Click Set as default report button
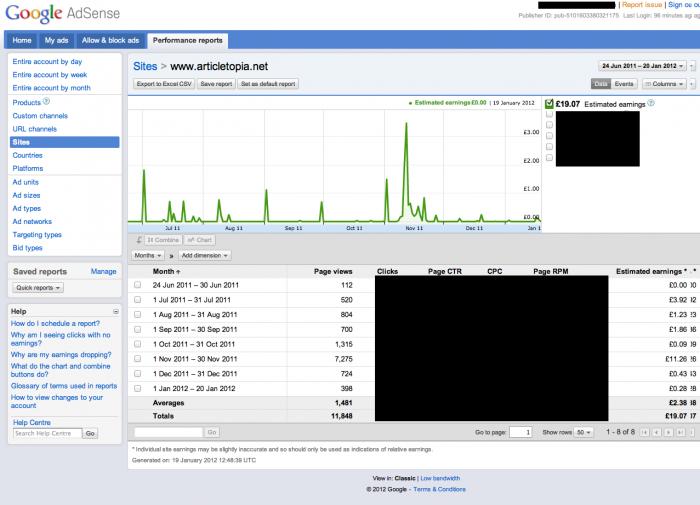 [268, 83]
